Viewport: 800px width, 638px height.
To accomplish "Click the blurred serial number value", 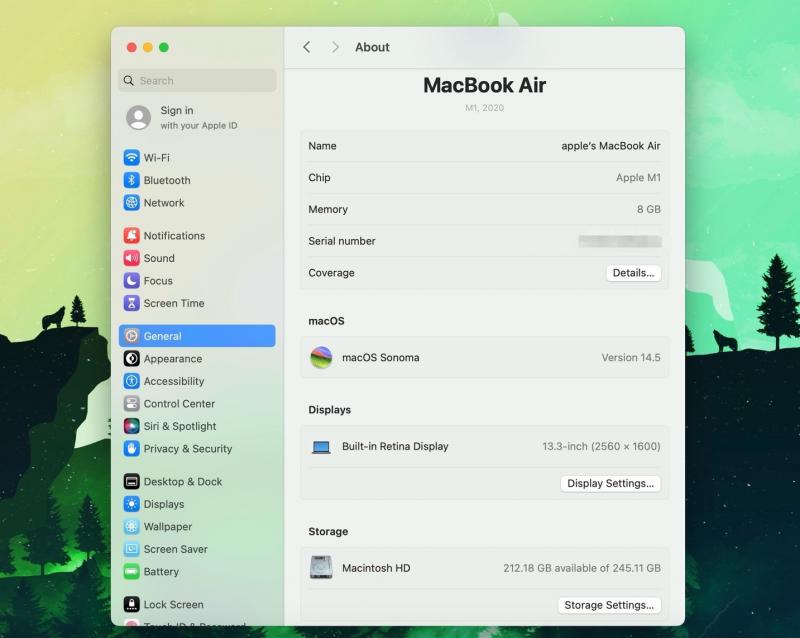I will pyautogui.click(x=620, y=241).
